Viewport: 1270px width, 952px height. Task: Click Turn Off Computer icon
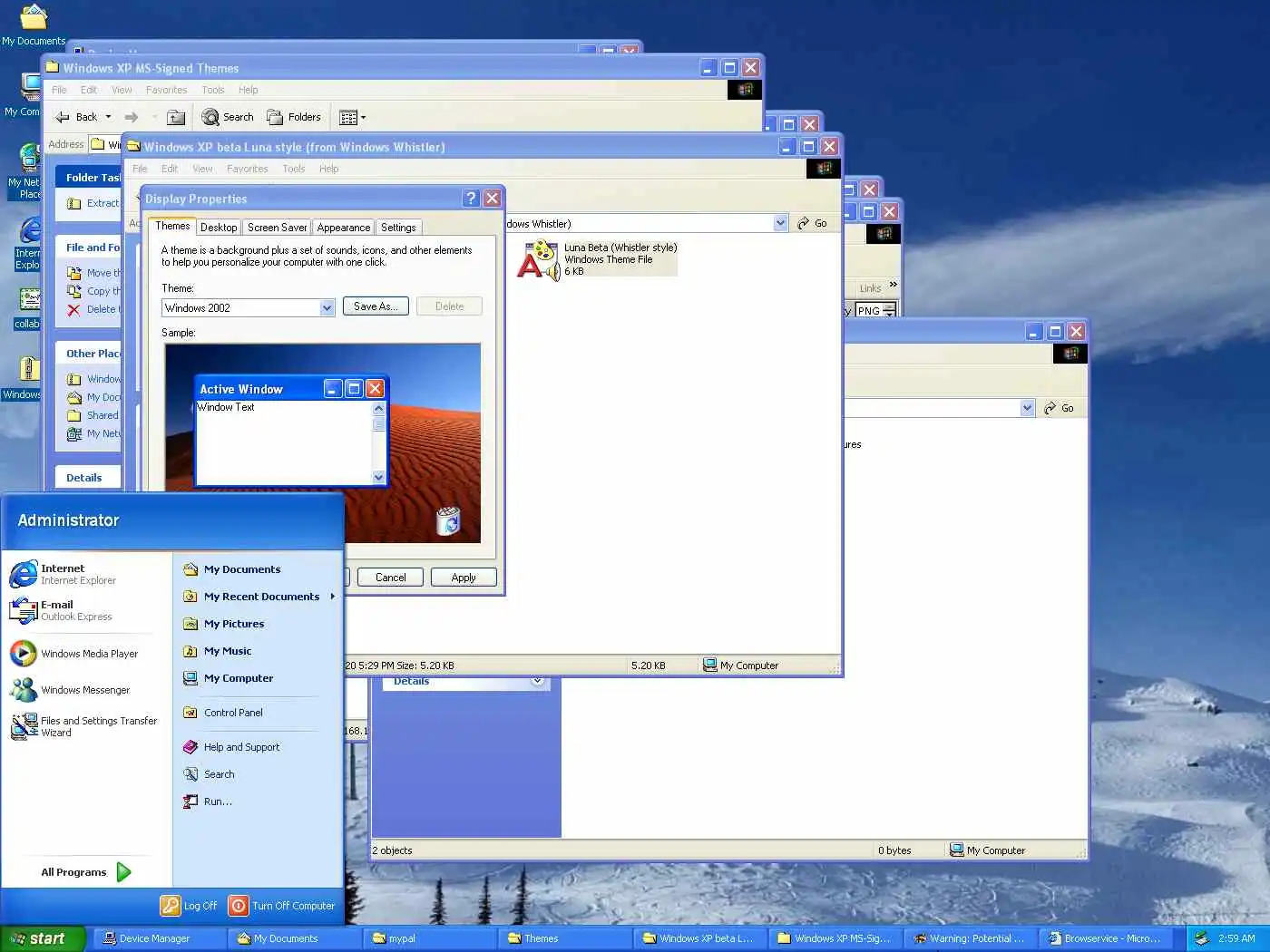click(x=239, y=905)
